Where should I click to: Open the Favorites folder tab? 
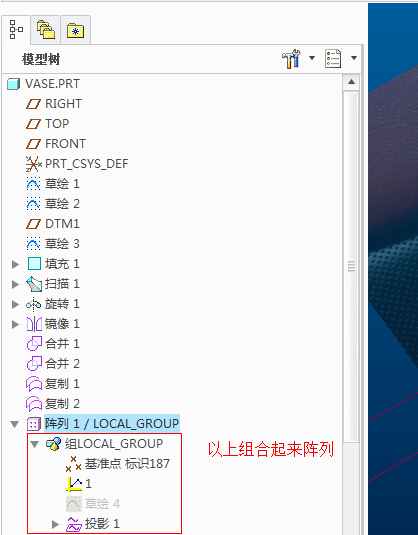tap(75, 30)
